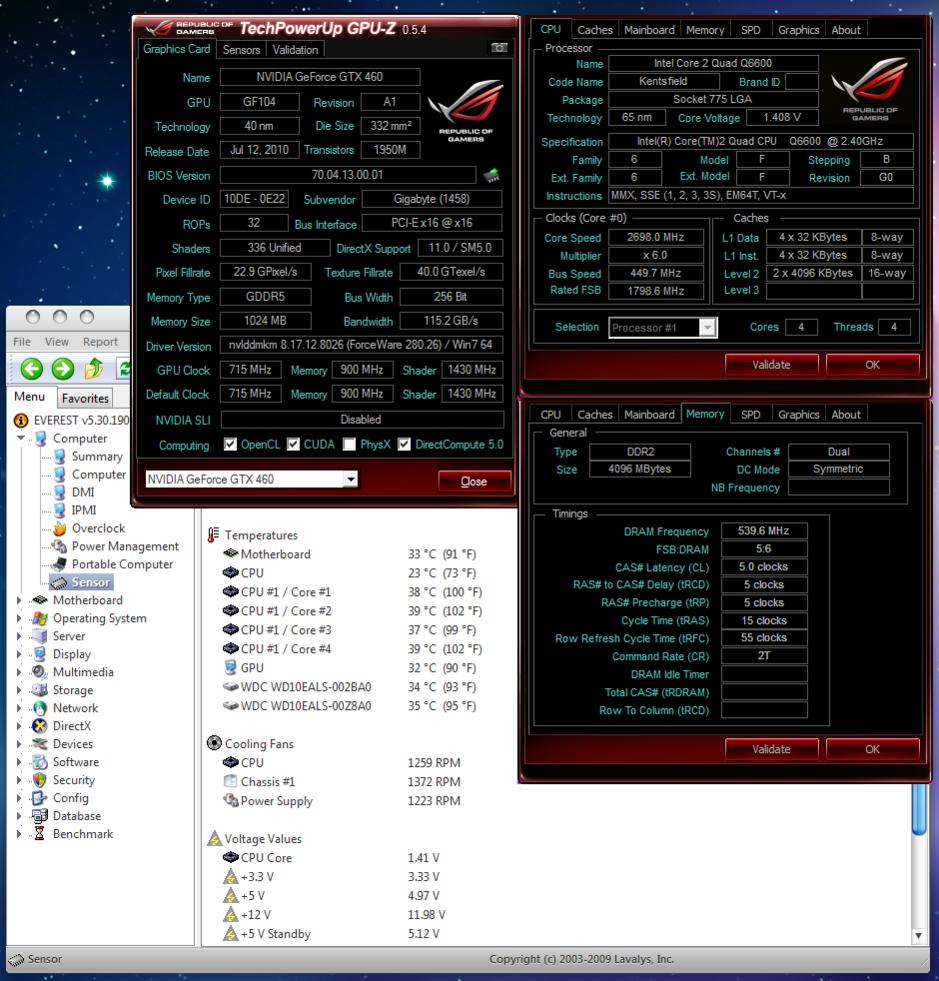Click the Up folder arrow in EVEREST toolbar

(94, 369)
